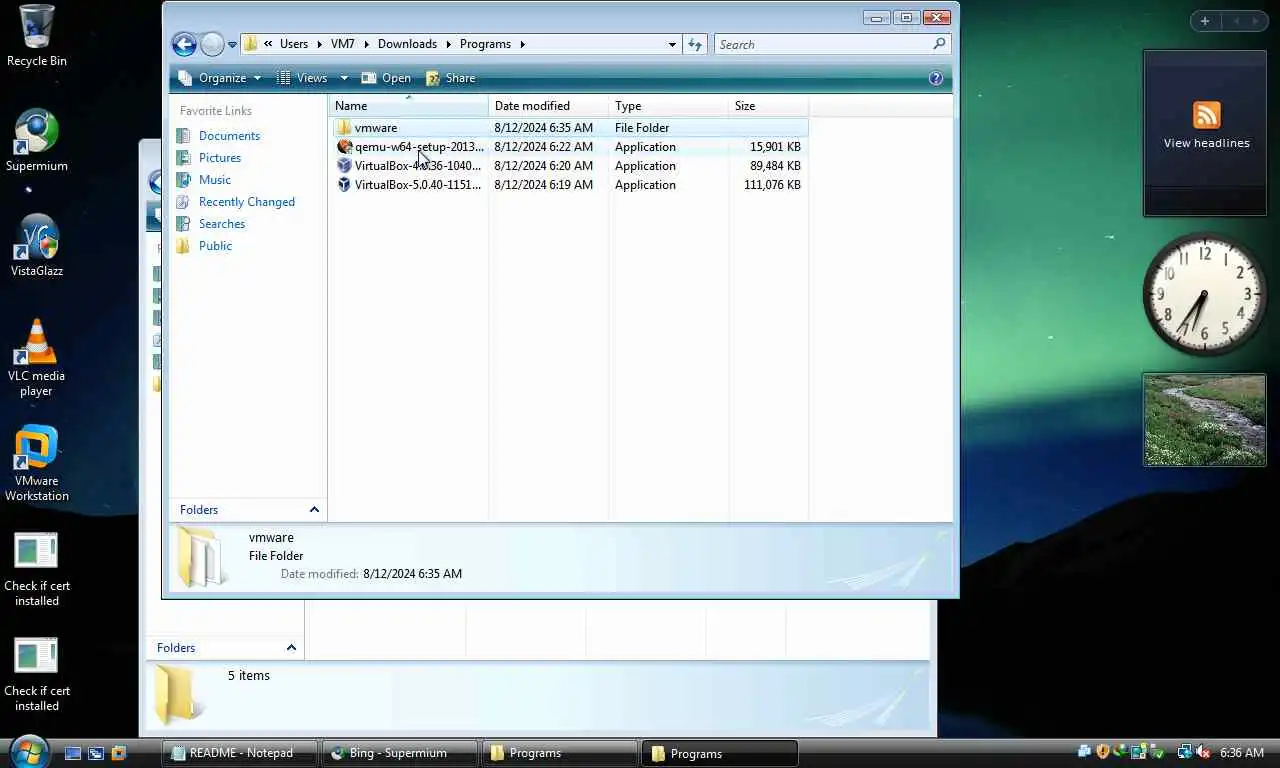Open the address bar history dropdown
The height and width of the screenshot is (768, 1280).
coord(672,44)
